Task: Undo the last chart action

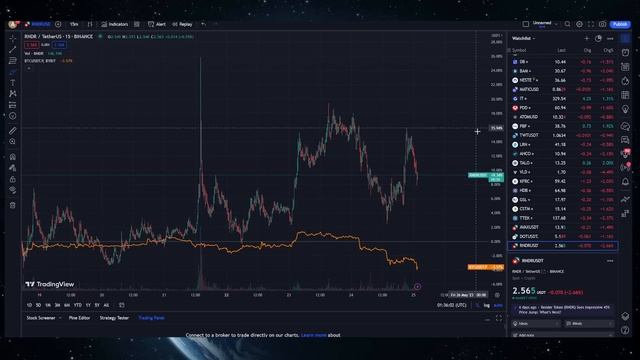Action: (203, 24)
